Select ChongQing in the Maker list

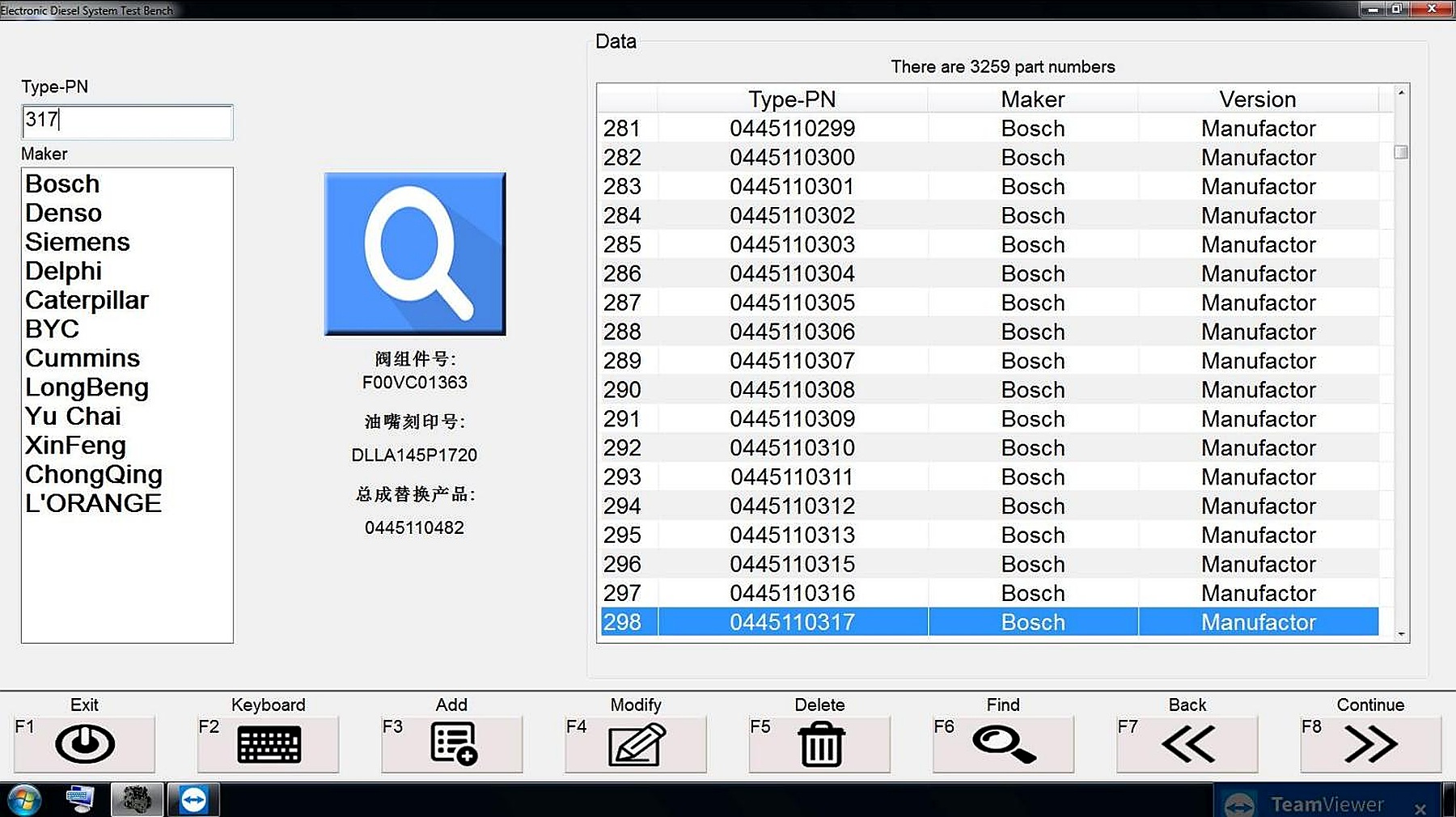93,474
